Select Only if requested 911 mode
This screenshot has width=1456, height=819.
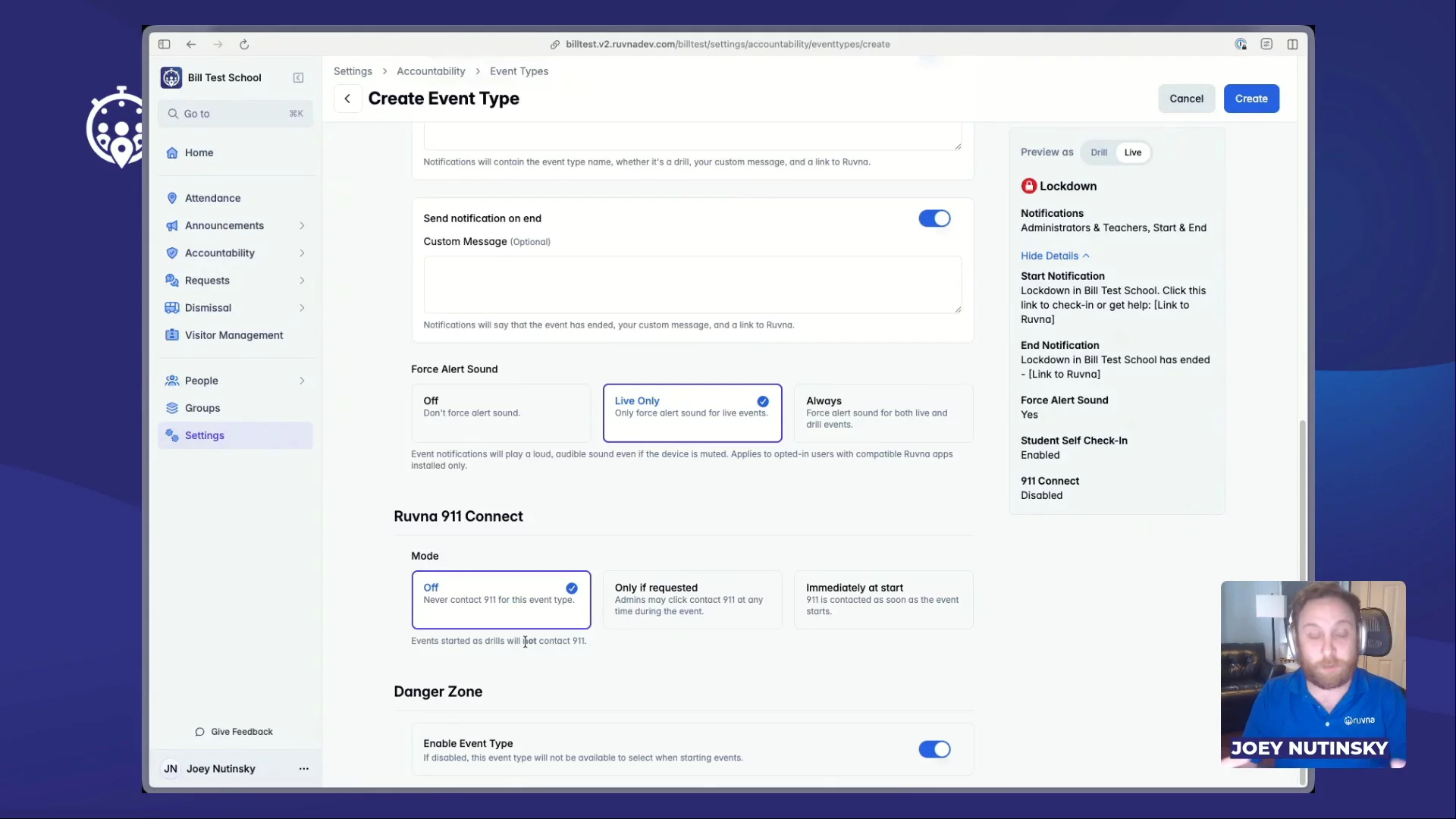click(692, 599)
